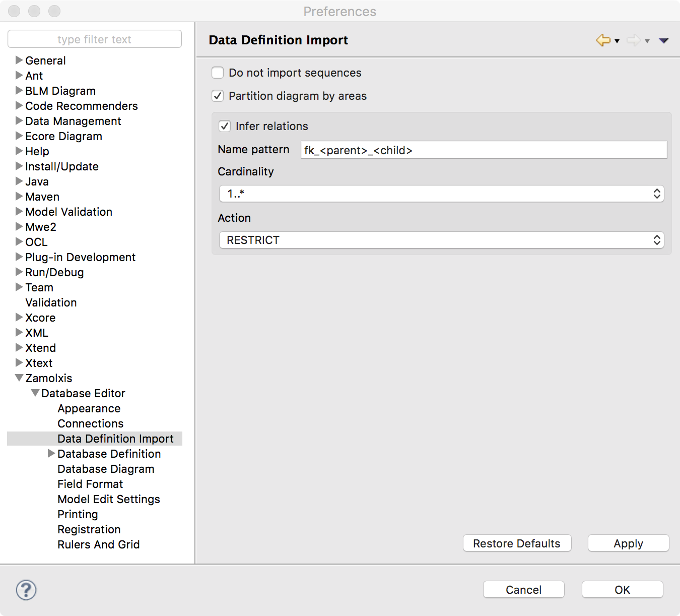Screen dimensions: 680x616
Task: Click the forward navigation arrow icon
Action: click(x=633, y=40)
